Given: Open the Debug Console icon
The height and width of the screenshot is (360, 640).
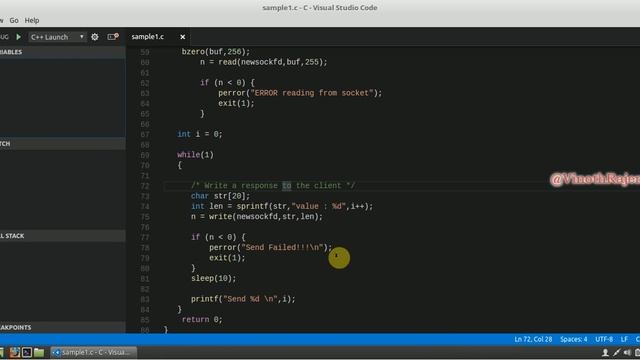Looking at the screenshot, I should tap(113, 37).
